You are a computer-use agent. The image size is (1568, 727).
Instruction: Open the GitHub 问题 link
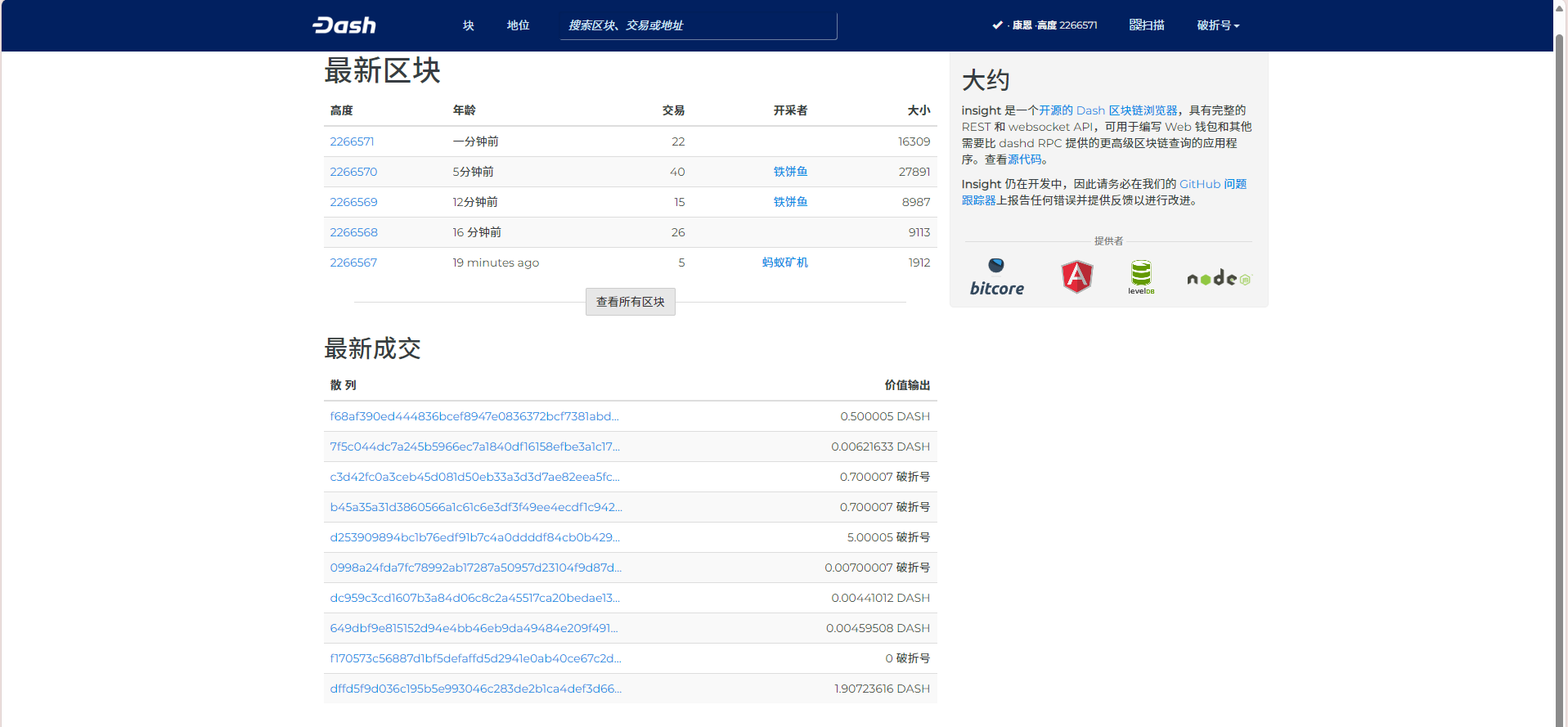coord(1213,184)
